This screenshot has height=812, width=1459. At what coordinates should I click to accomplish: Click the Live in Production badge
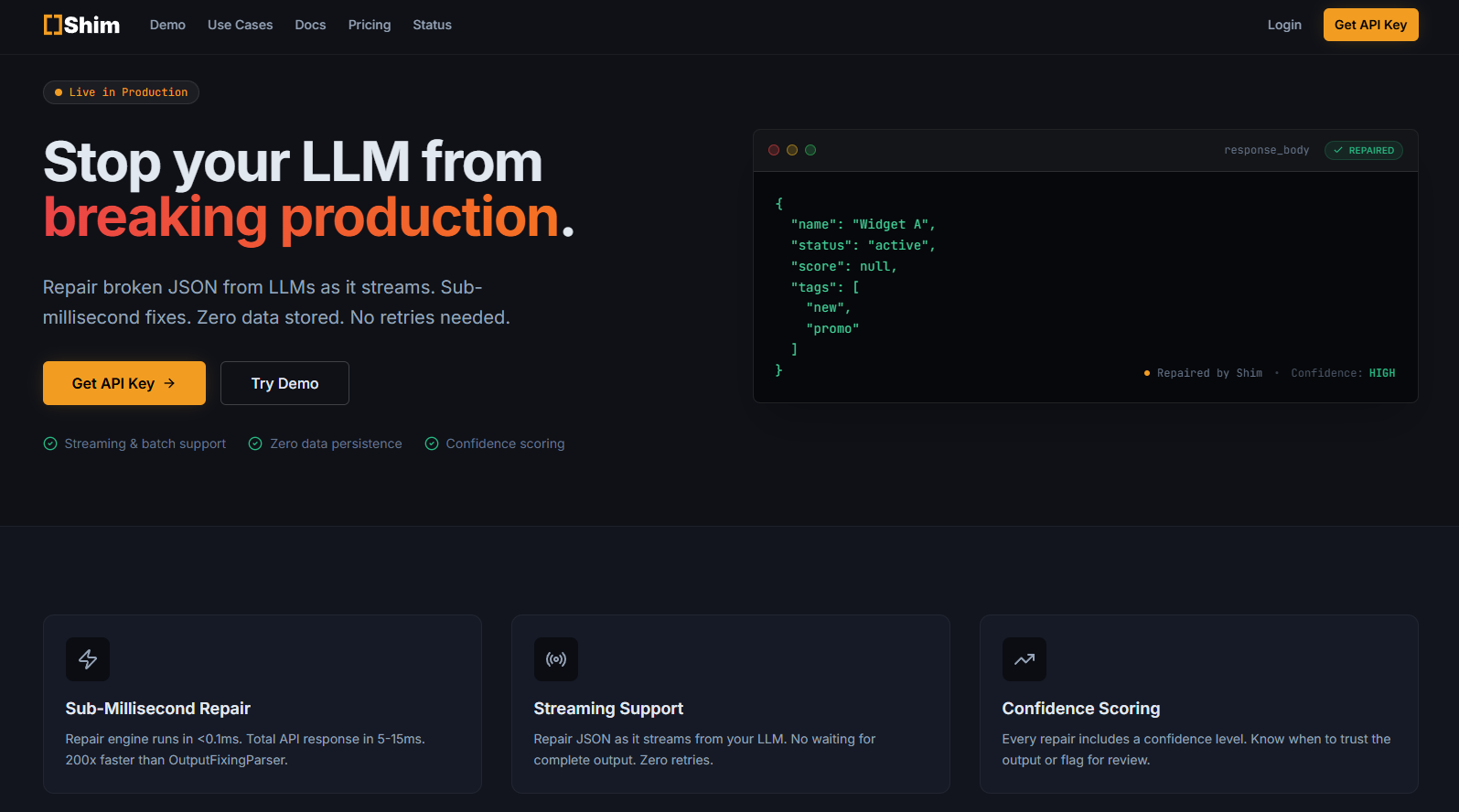(121, 92)
